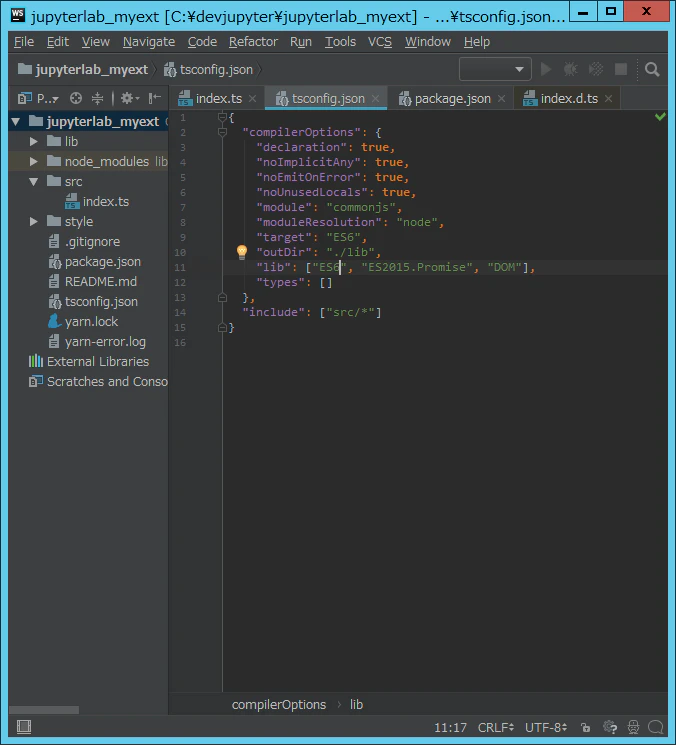Collapse the src folder arrow
Screen dimensions: 676x745
click(33, 181)
